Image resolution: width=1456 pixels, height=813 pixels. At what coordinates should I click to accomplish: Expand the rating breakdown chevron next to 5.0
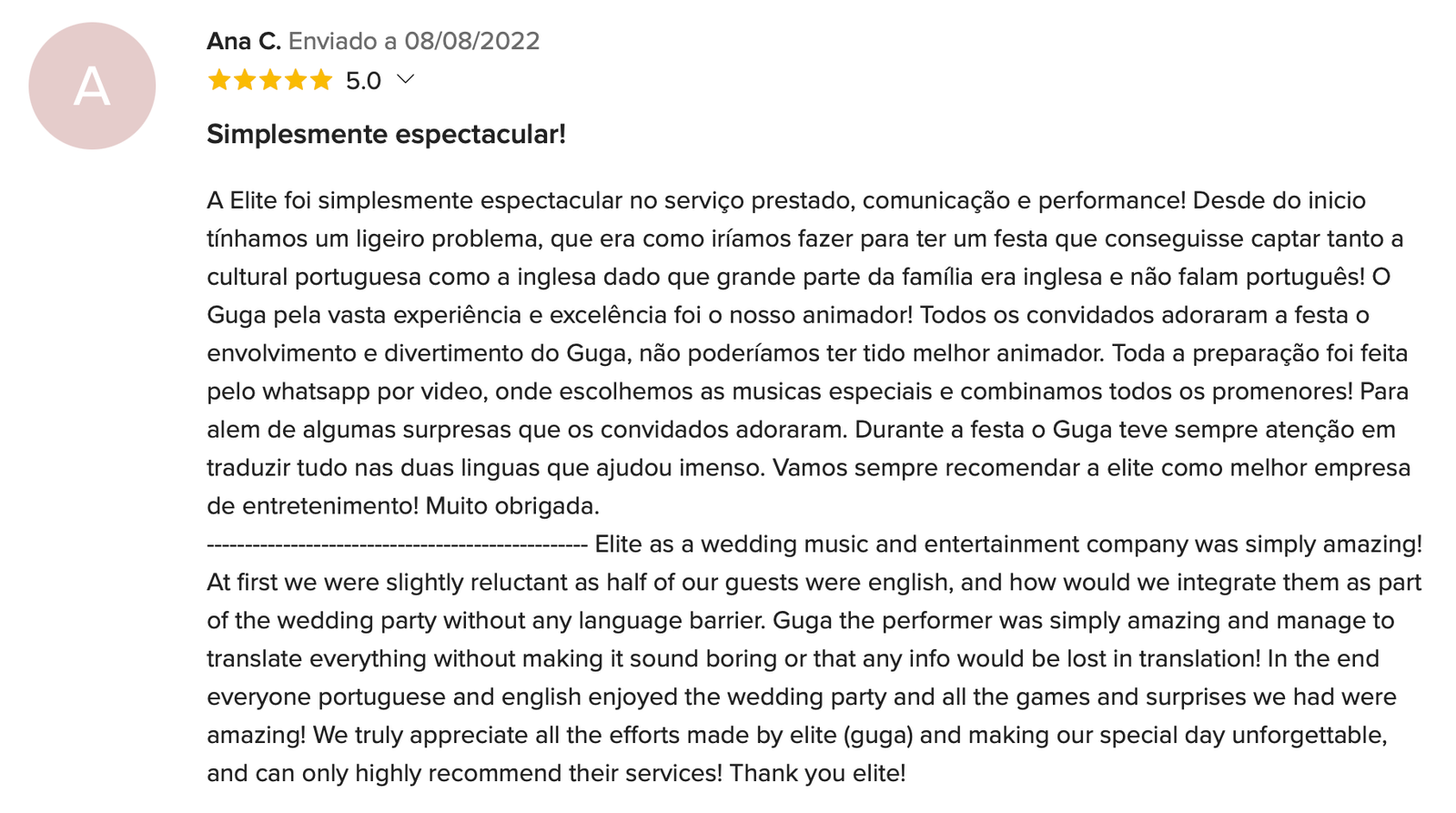(x=406, y=80)
